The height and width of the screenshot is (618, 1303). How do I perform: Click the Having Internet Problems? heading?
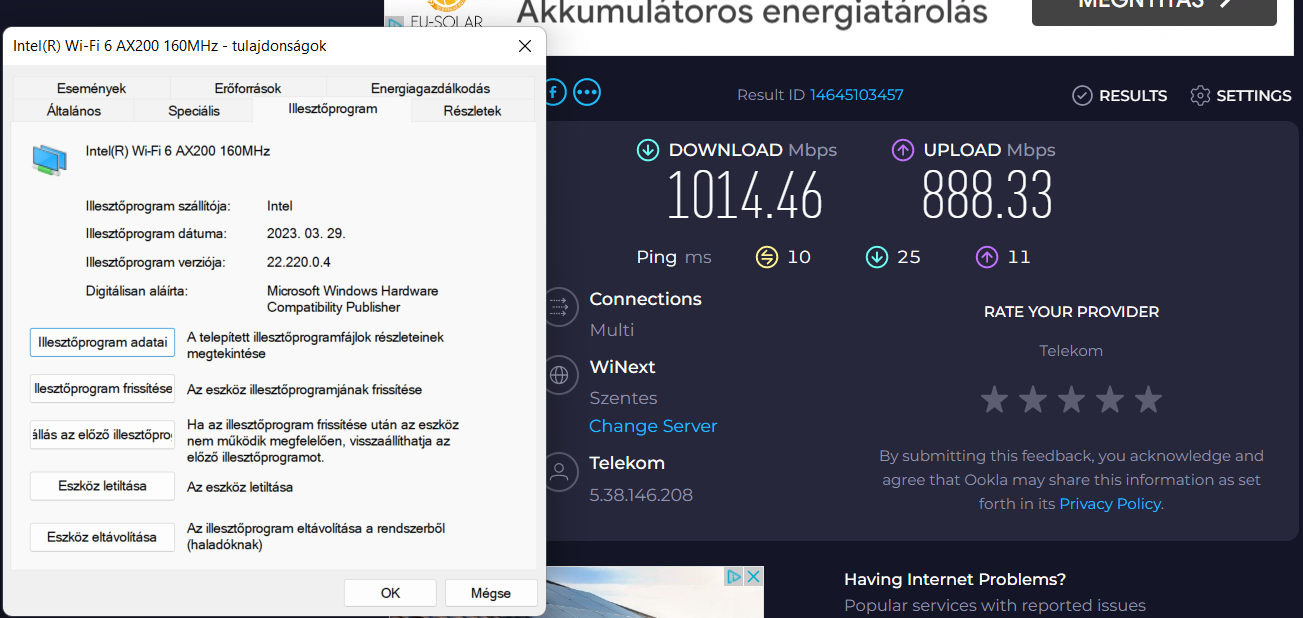955,580
